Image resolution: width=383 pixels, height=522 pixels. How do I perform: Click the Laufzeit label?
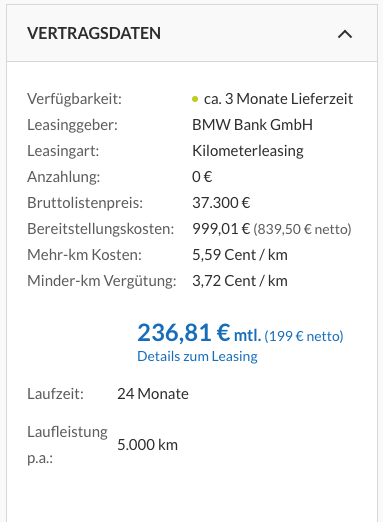coord(55,394)
